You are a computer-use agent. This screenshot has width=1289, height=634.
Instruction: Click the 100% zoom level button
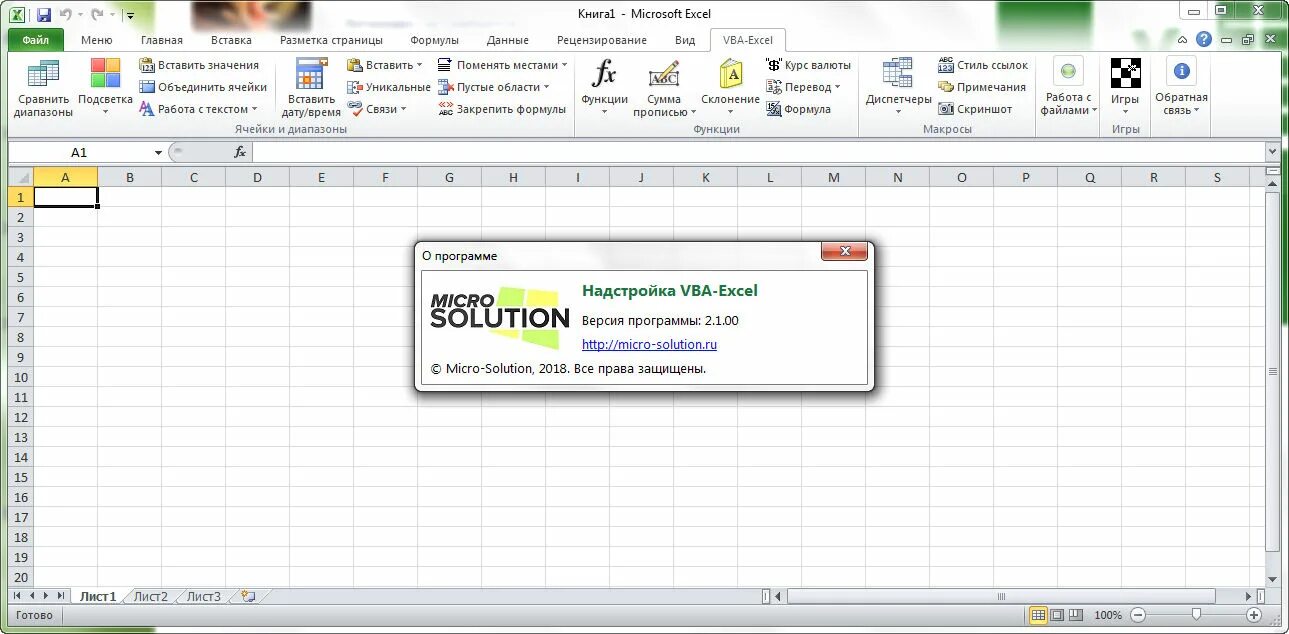pyautogui.click(x=1107, y=615)
